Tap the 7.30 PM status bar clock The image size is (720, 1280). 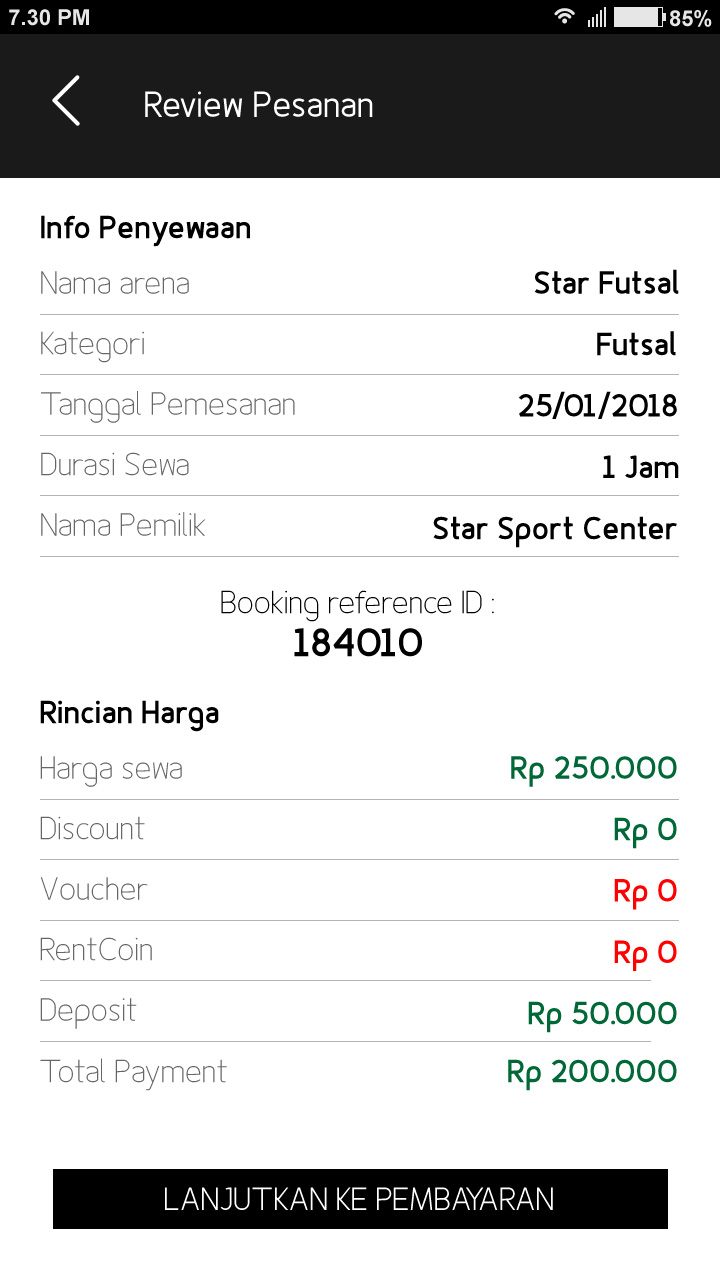[x=49, y=17]
